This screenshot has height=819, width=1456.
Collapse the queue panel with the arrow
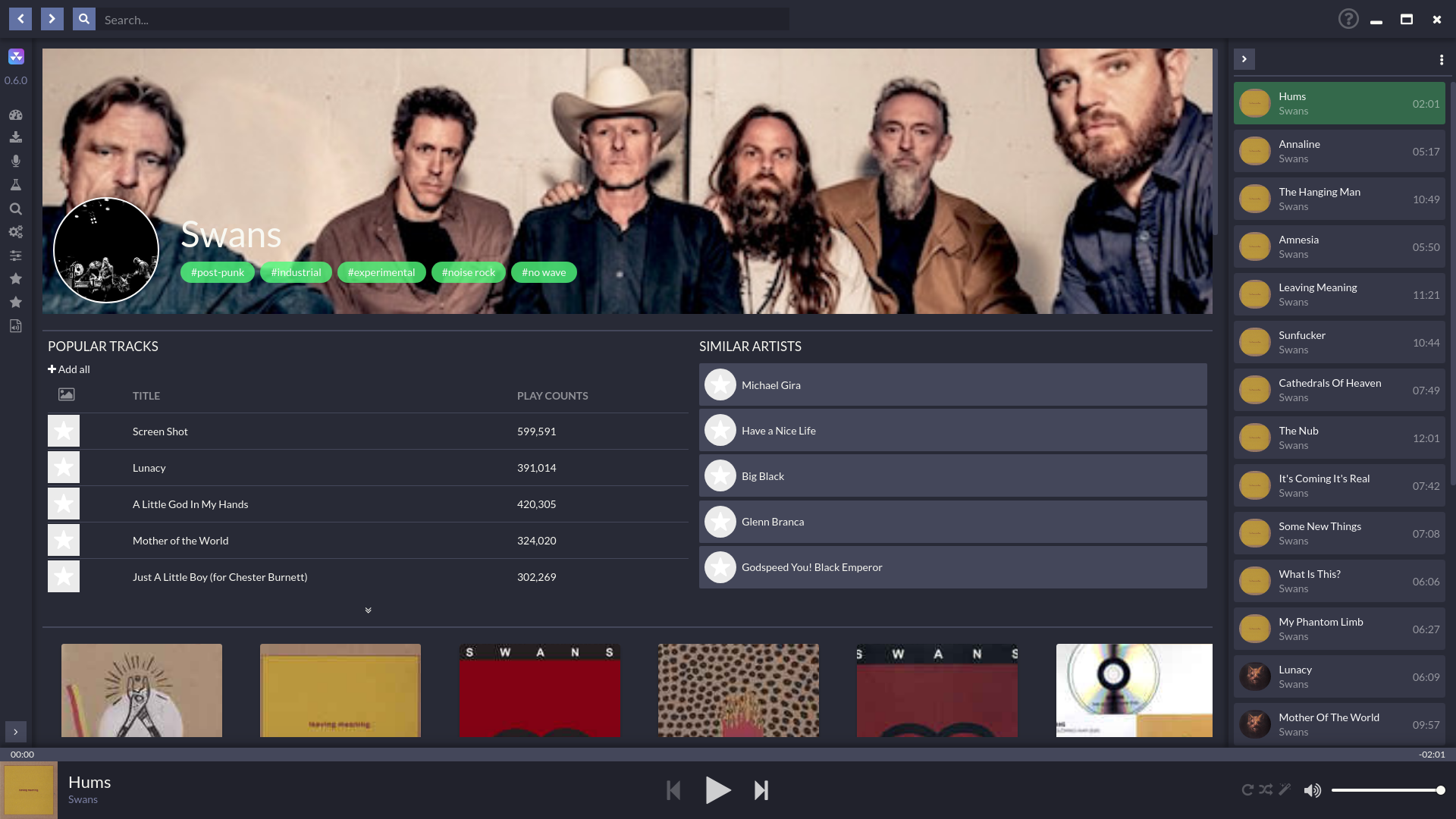click(1244, 59)
